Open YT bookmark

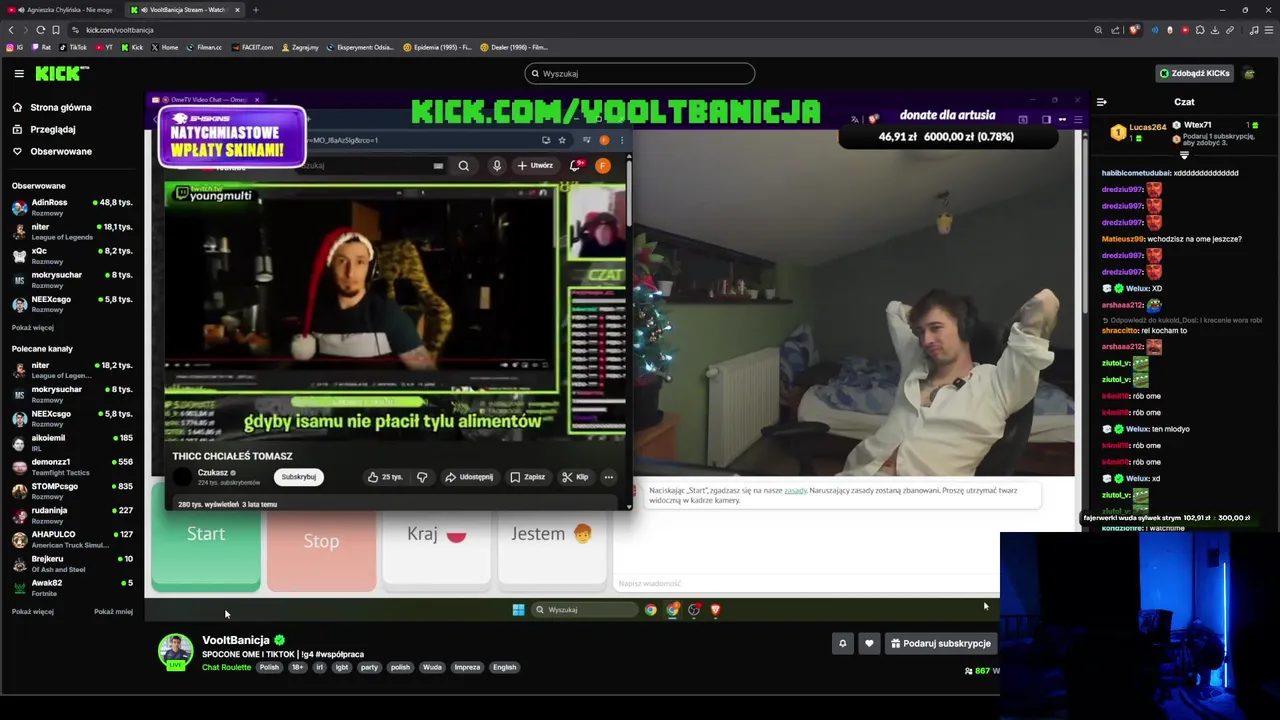click(x=104, y=47)
